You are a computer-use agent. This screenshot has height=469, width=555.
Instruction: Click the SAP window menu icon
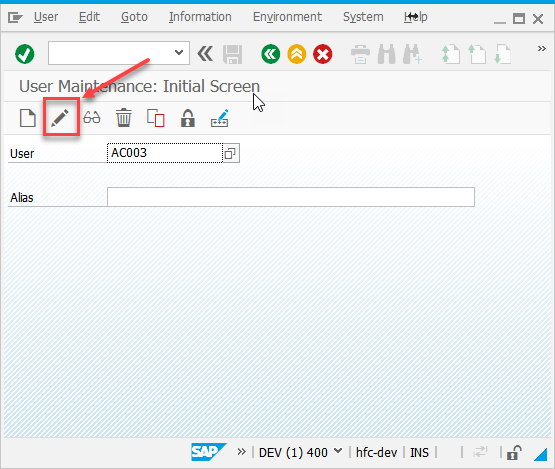15,17
